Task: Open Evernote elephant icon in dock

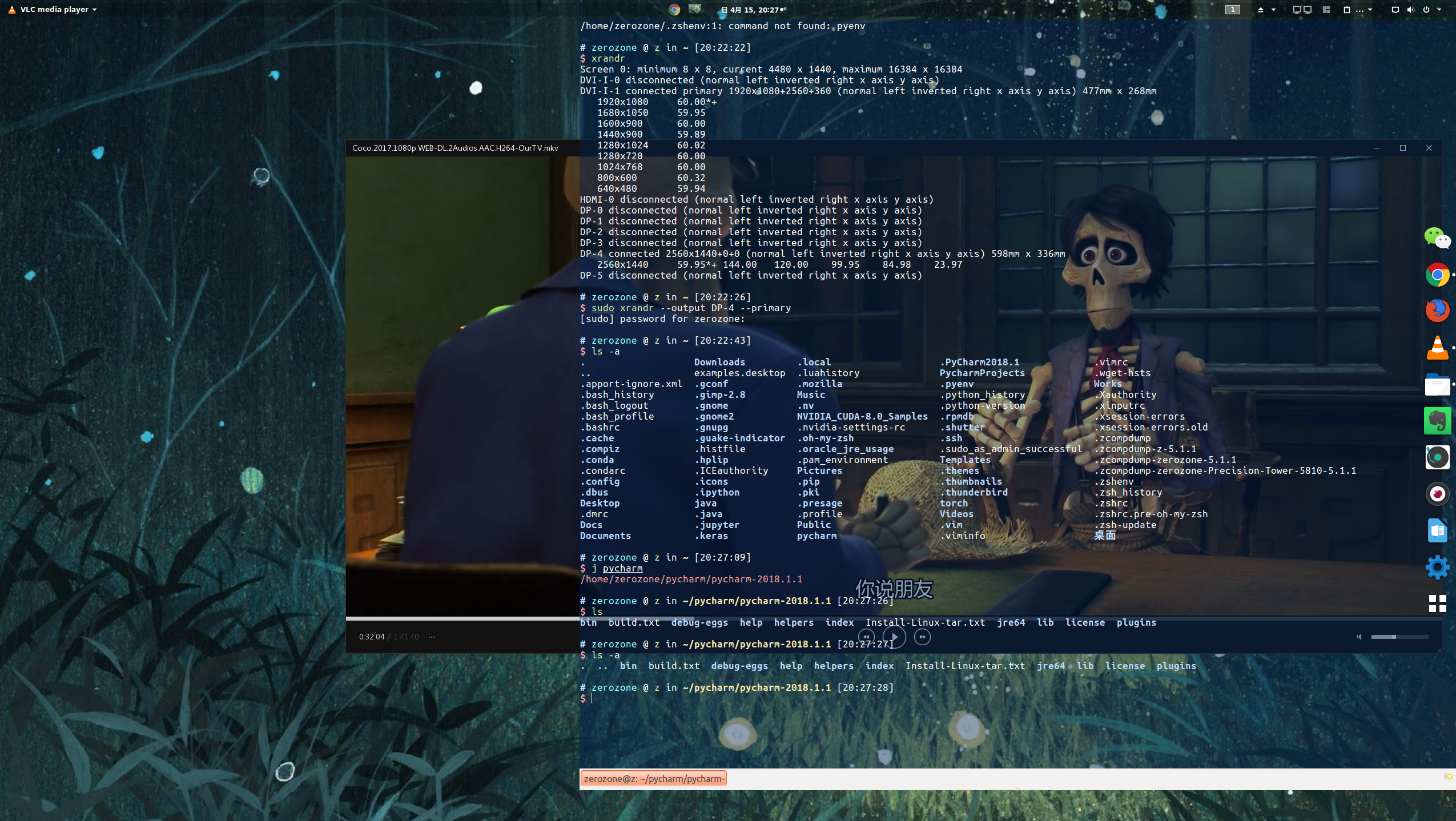Action: point(1437,421)
